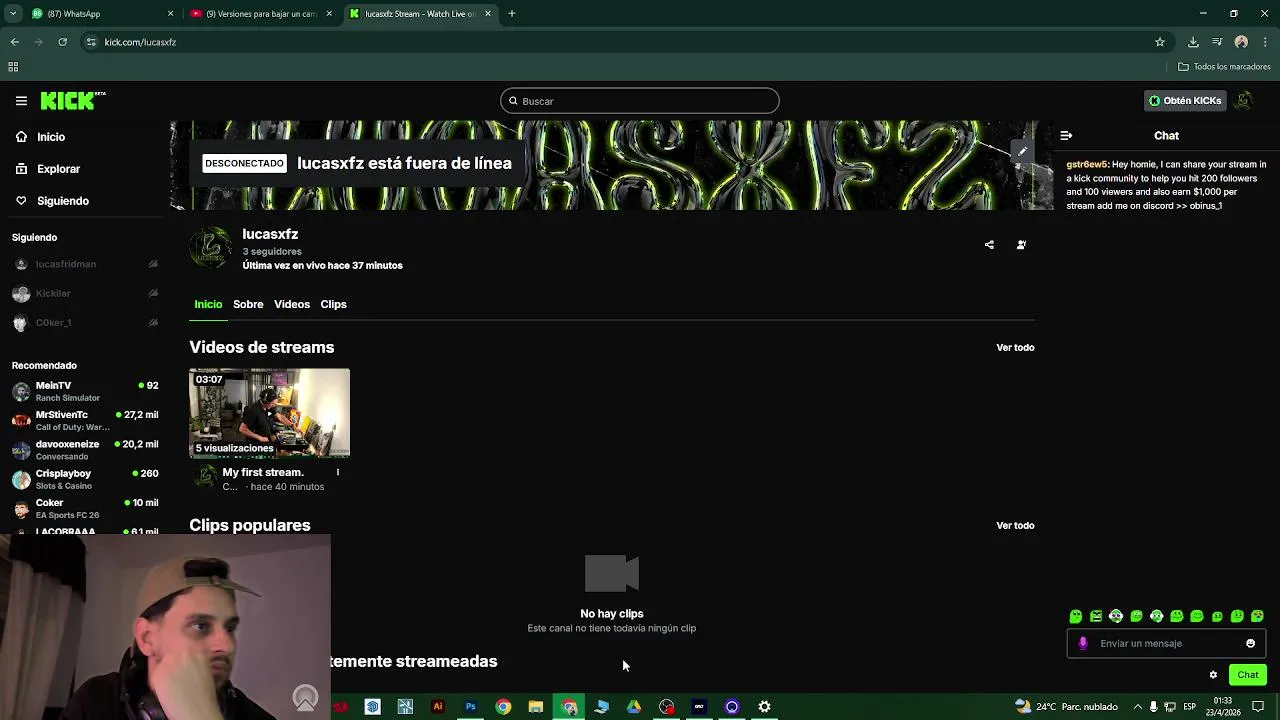Viewport: 1280px width, 720px height.
Task: Switch to the Videos tab
Action: pos(292,304)
